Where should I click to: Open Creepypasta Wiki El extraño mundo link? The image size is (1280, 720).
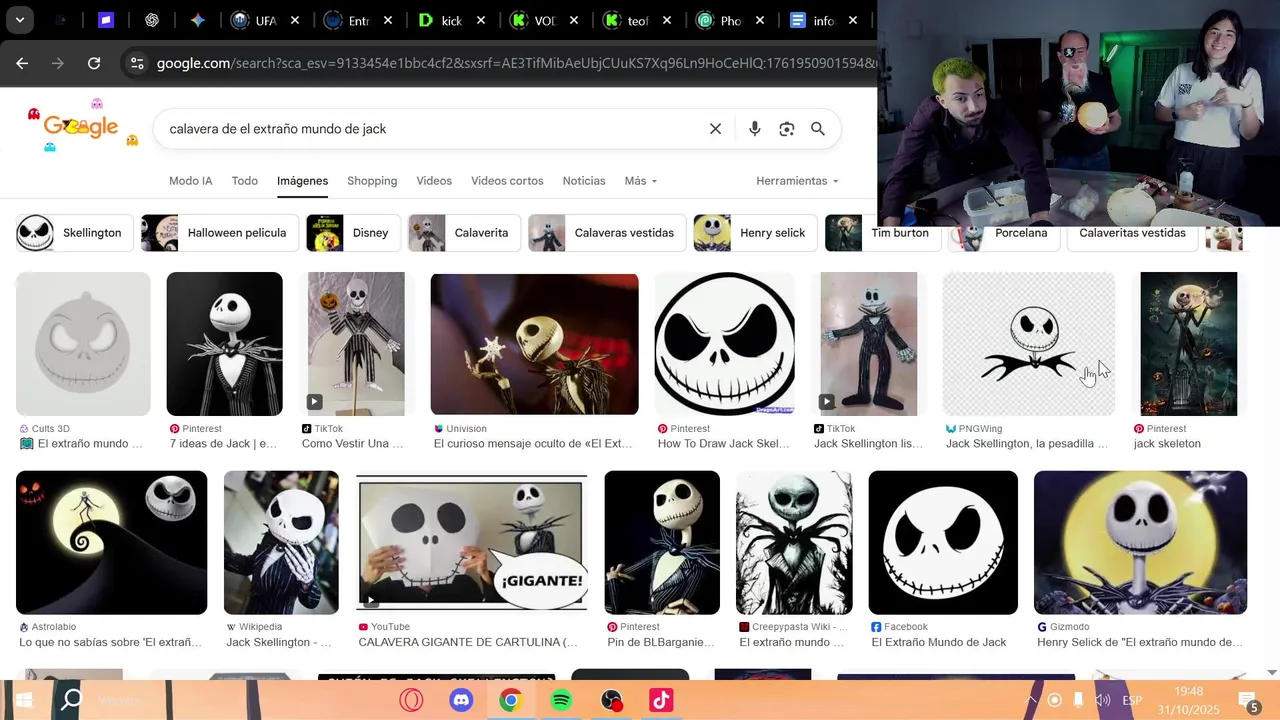(x=791, y=642)
